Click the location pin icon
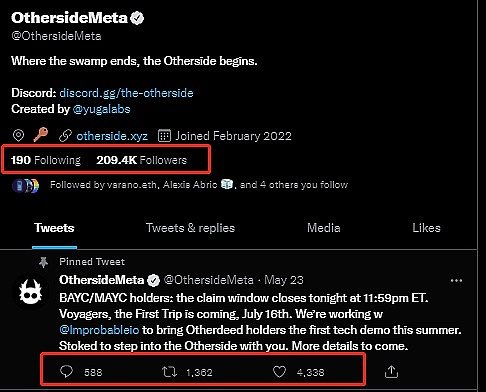This screenshot has width=486, height=392. point(18,135)
